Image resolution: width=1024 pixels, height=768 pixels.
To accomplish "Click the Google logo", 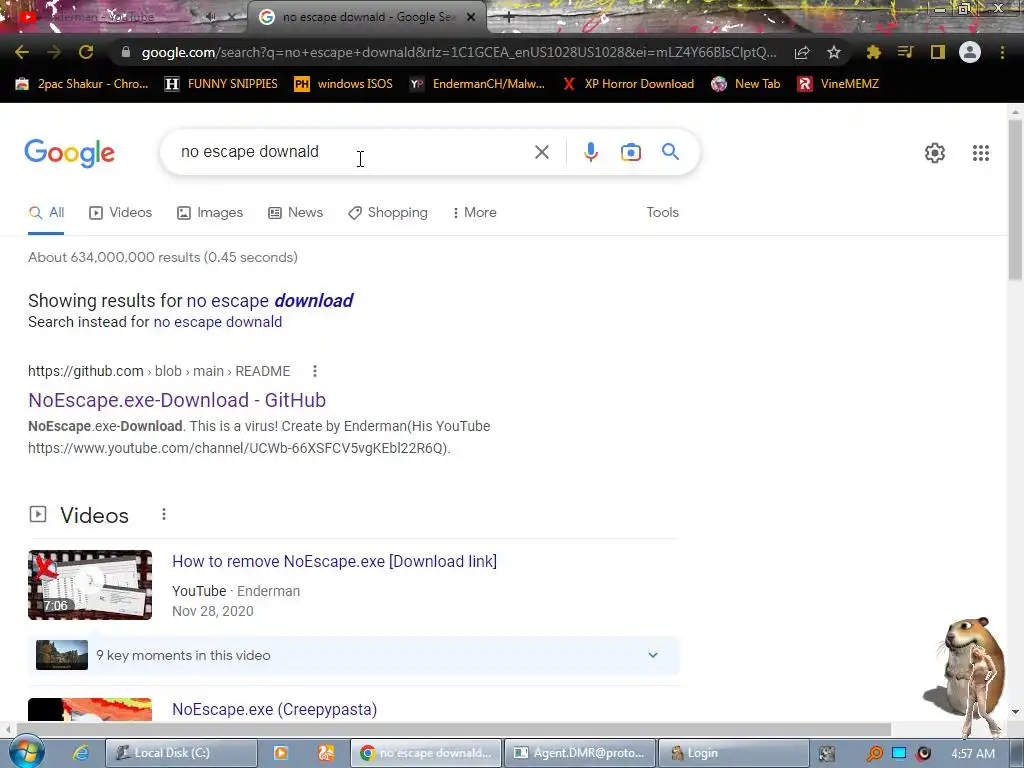I will click(x=69, y=153).
